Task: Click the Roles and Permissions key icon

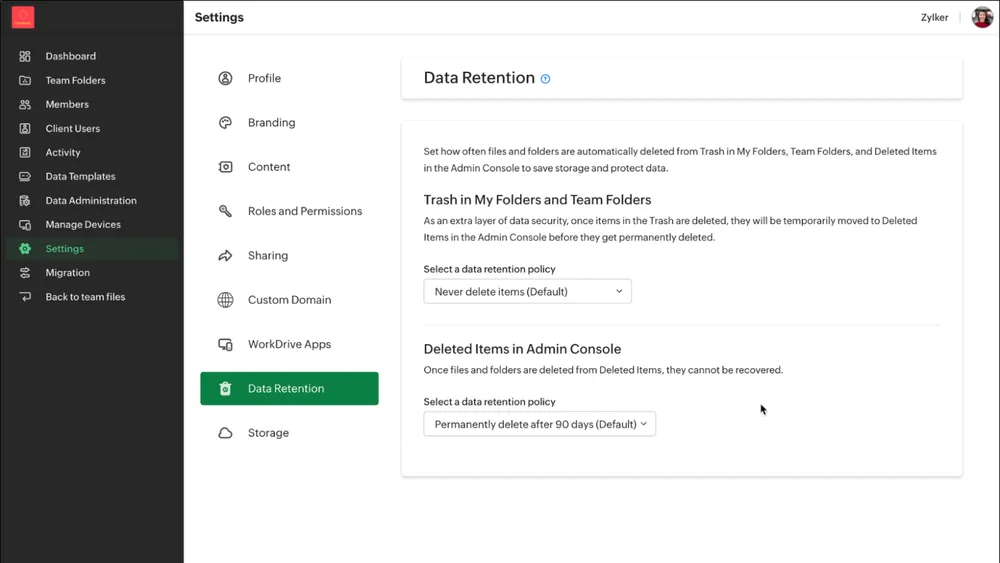Action: (x=225, y=211)
